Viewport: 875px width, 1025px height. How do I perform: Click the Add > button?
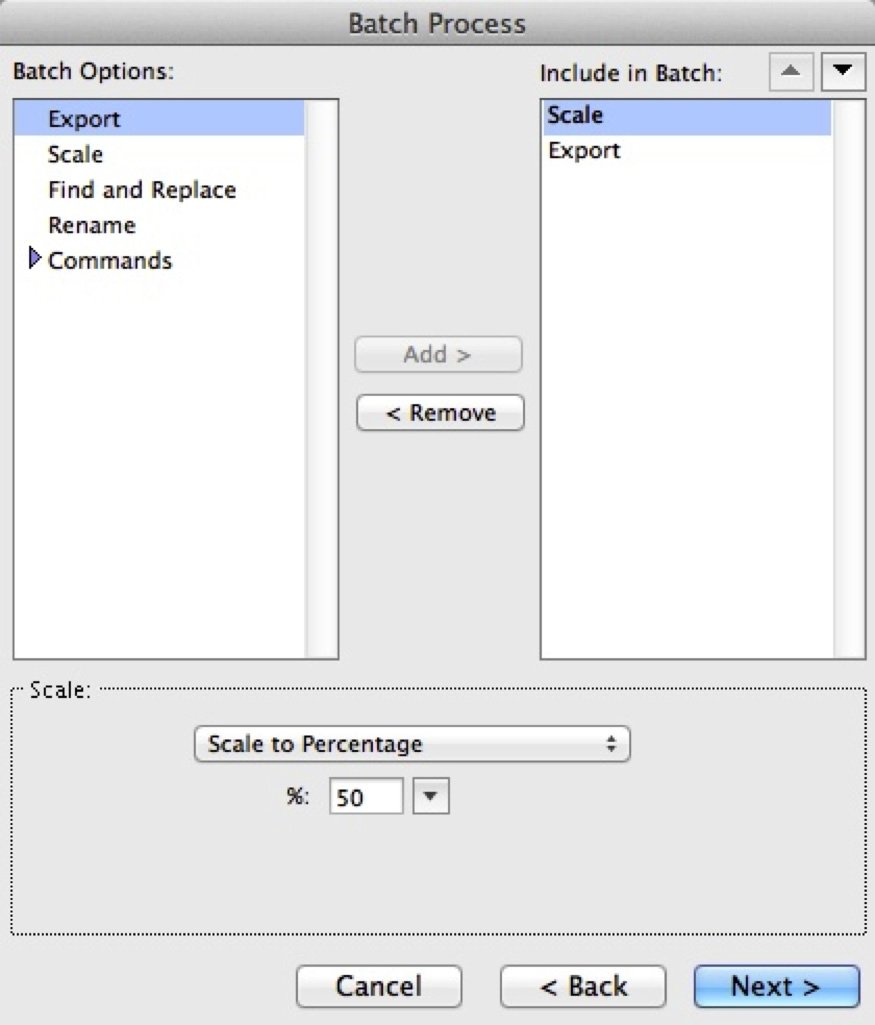pyautogui.click(x=438, y=354)
